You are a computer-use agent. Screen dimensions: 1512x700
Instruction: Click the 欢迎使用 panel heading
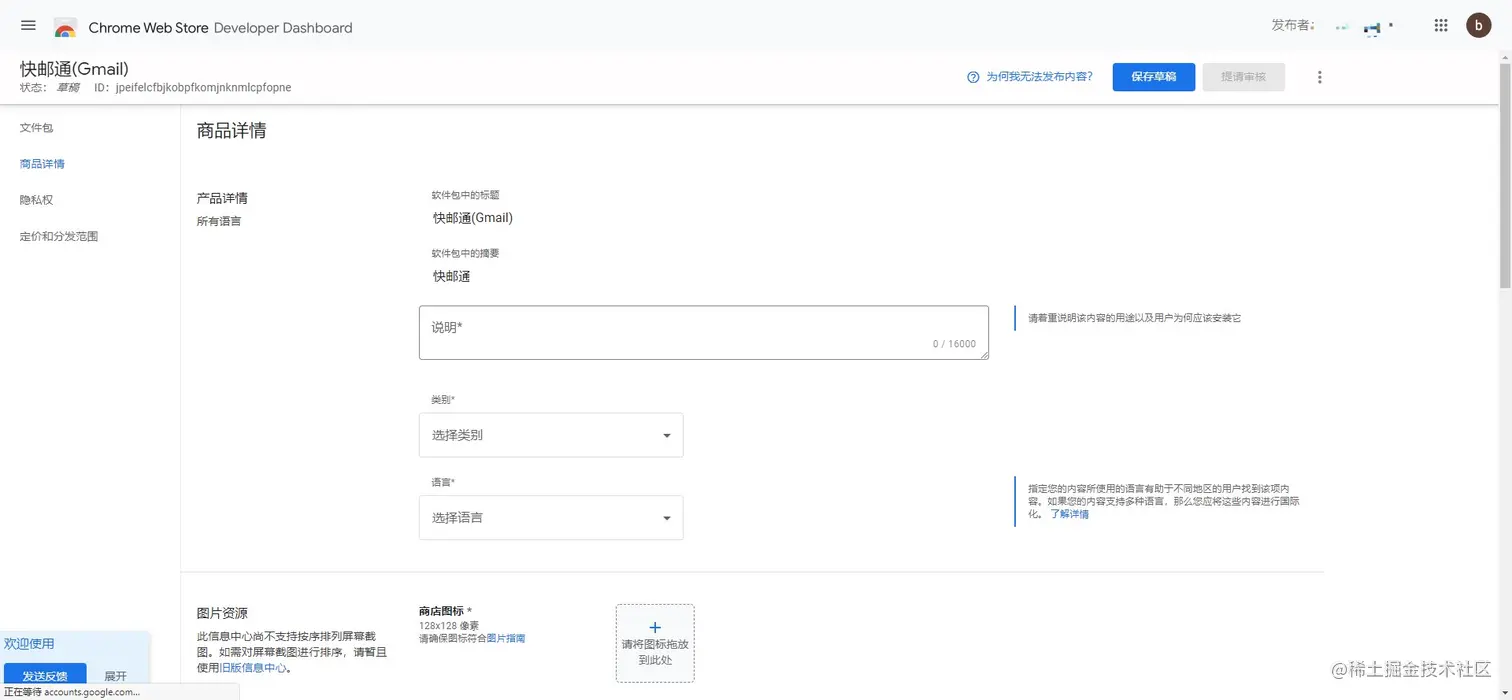[x=29, y=644]
